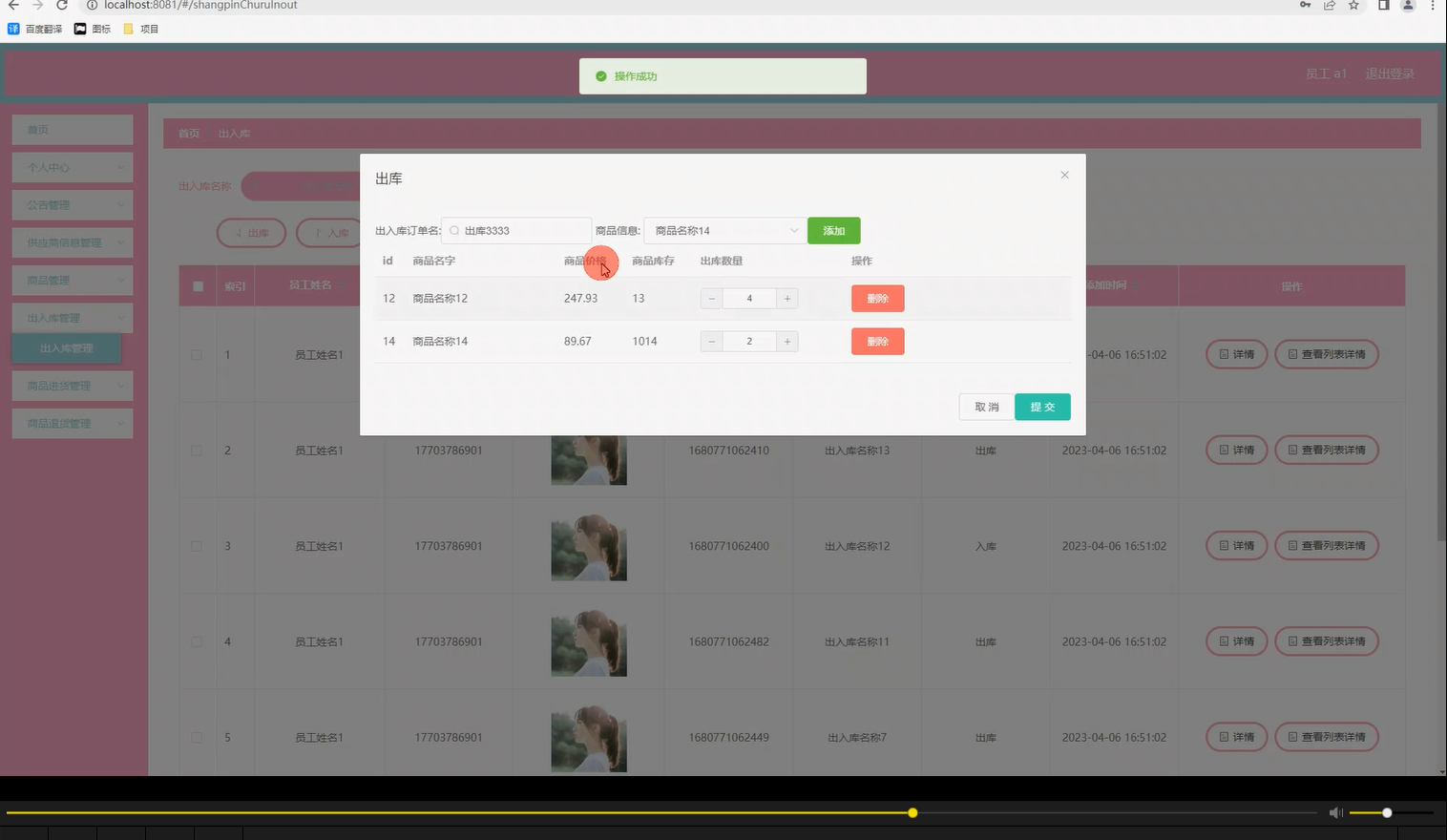This screenshot has height=840, width=1447.
Task: Click the background 出库 button
Action: point(252,233)
